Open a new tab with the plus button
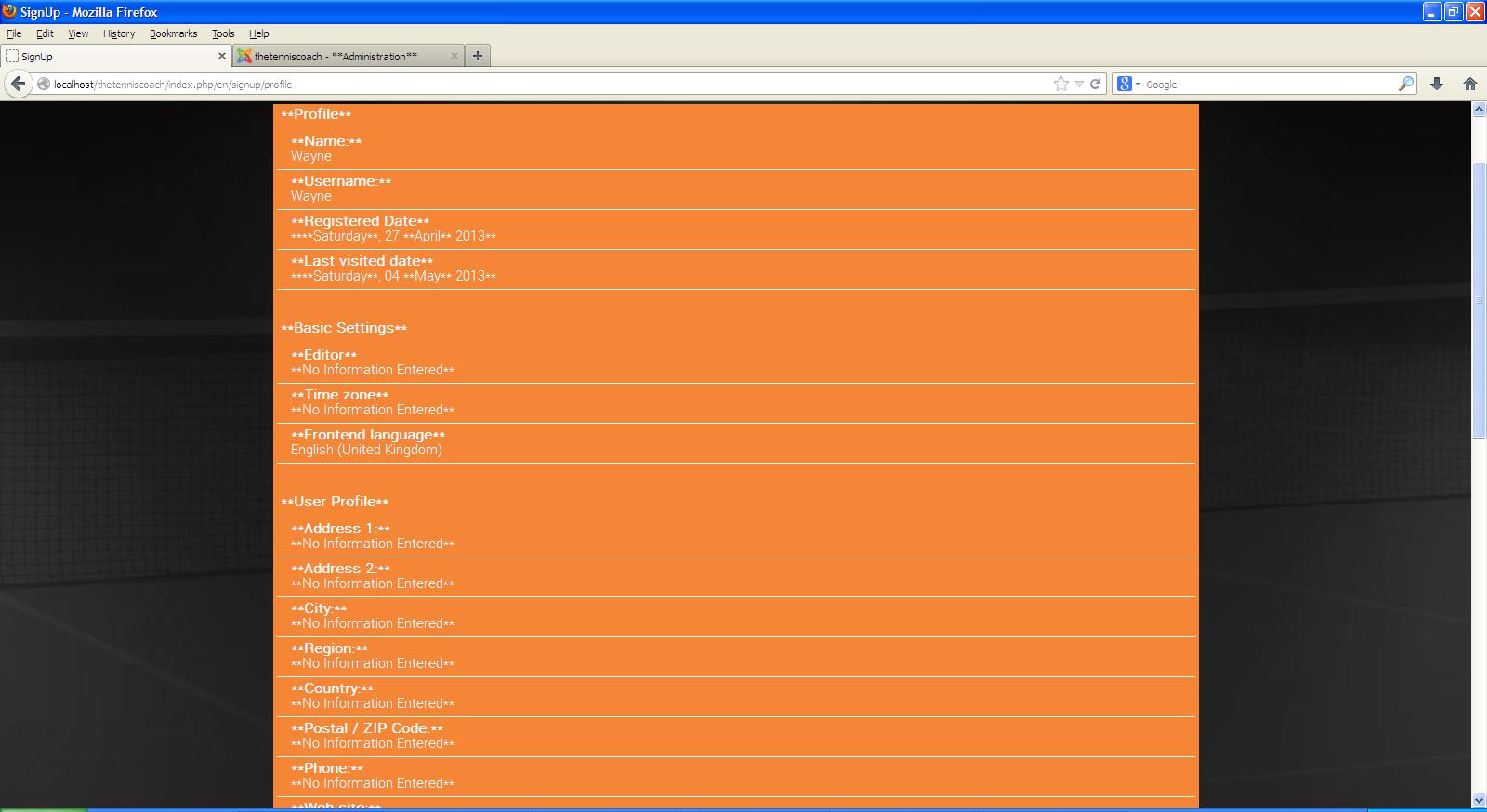Viewport: 1487px width, 812px height. click(x=478, y=56)
